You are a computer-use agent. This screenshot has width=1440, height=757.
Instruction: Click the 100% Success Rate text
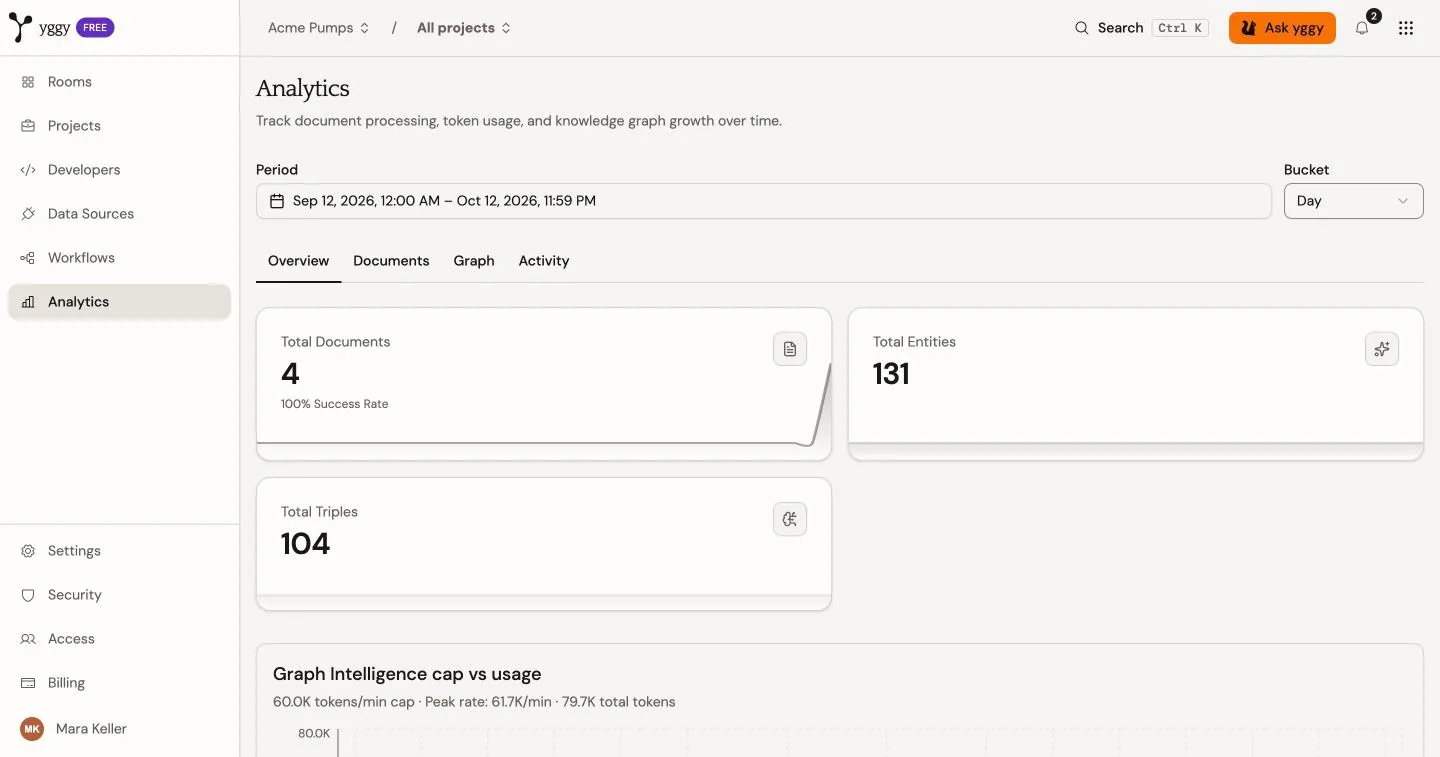tap(334, 404)
